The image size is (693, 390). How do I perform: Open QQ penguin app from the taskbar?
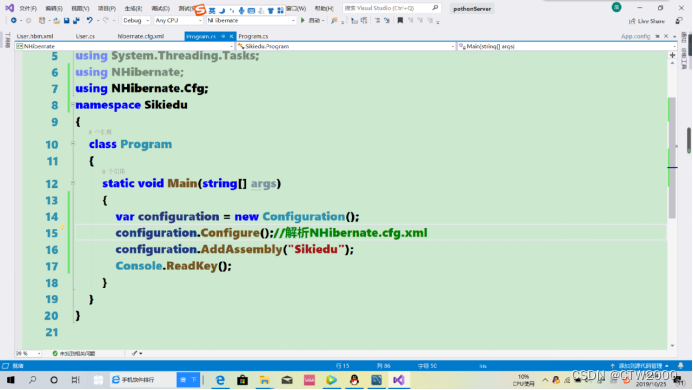pos(354,380)
